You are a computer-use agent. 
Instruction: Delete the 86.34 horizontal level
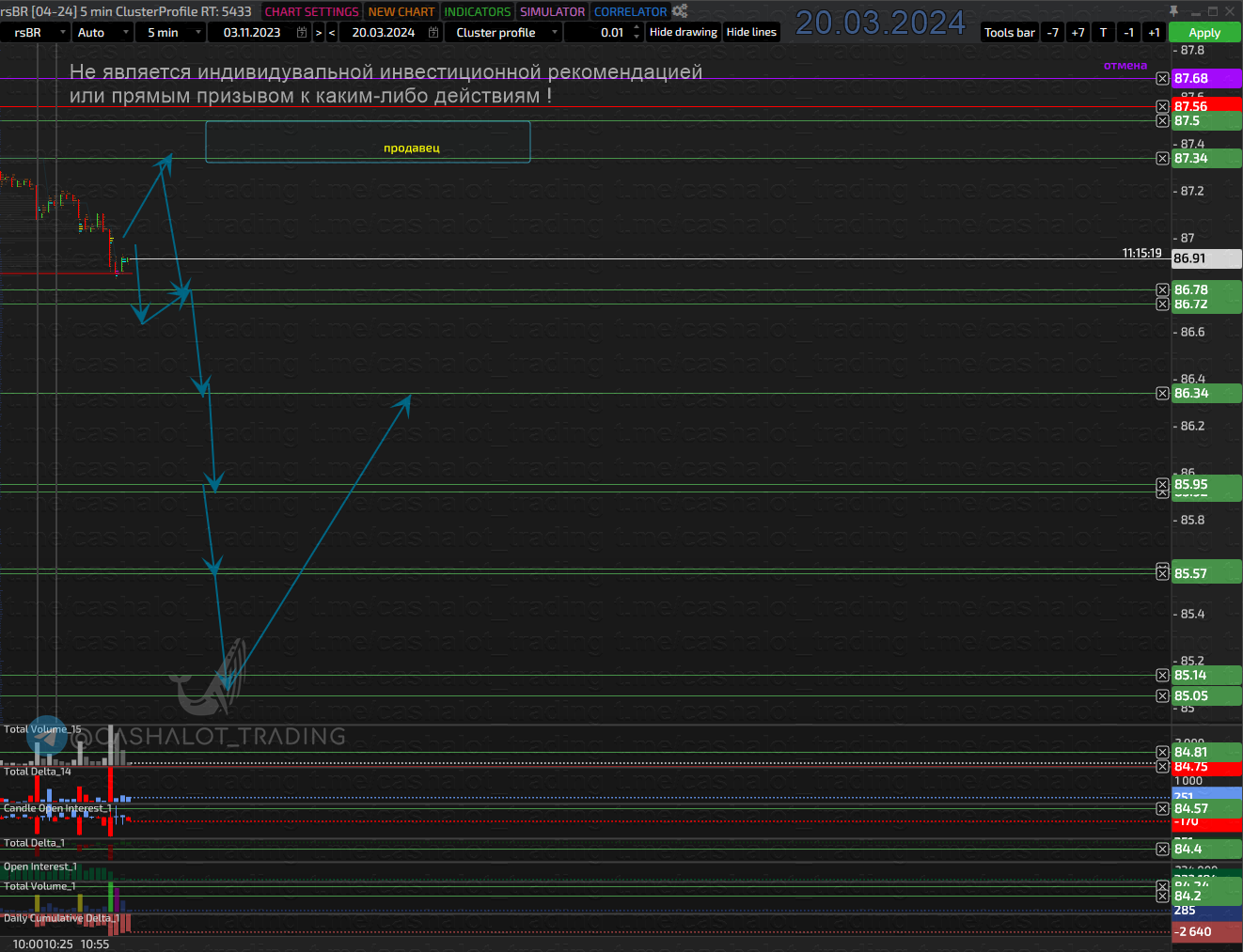tap(1162, 394)
